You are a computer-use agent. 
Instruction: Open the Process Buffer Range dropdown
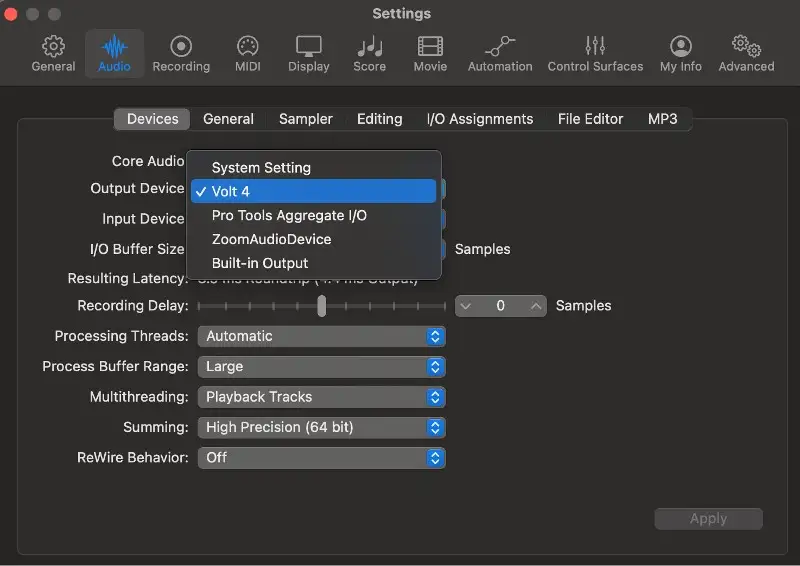[x=321, y=367]
